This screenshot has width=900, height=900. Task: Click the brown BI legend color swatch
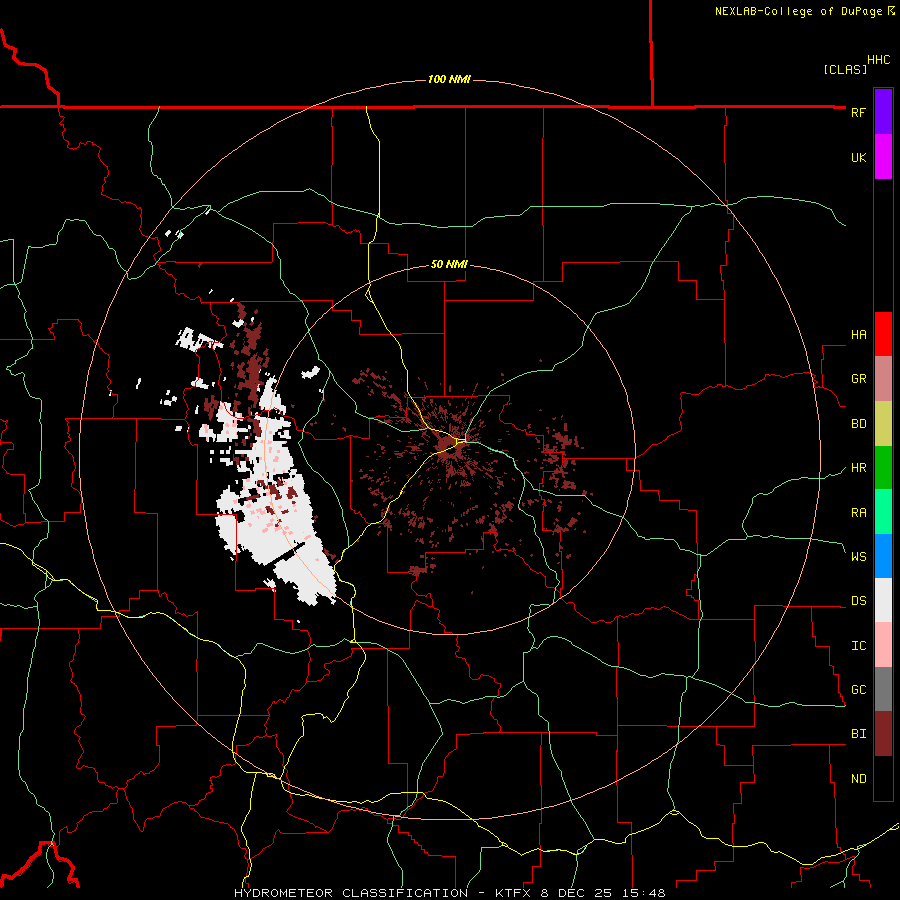[883, 734]
